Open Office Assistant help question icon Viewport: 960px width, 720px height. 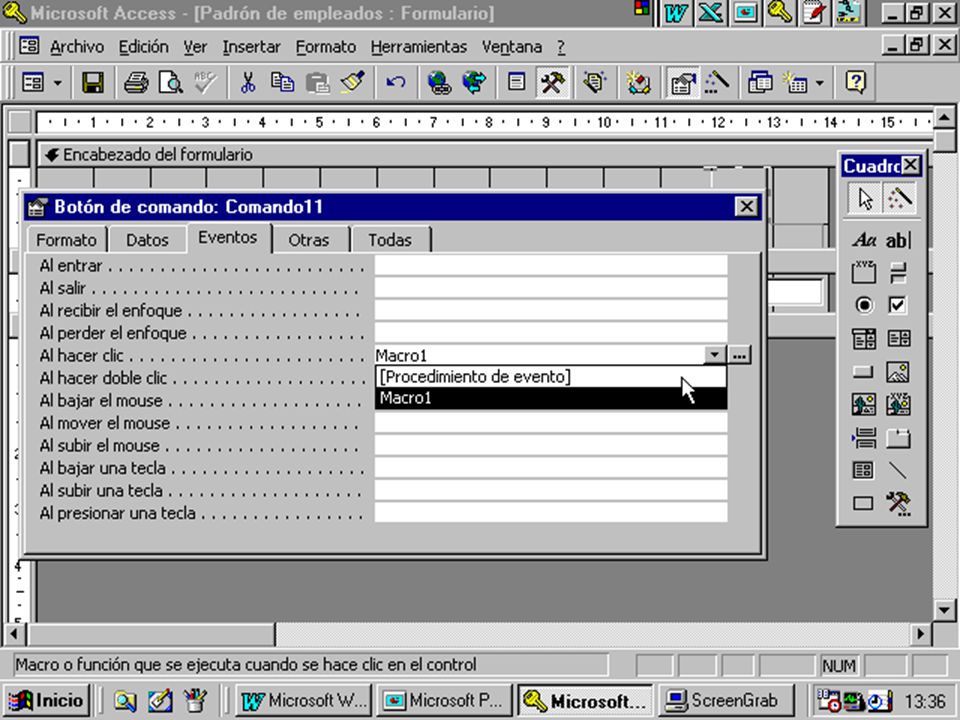(x=856, y=83)
